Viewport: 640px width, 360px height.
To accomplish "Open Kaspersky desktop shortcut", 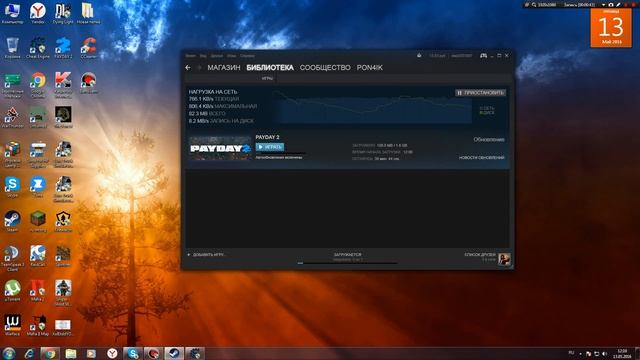I will pos(63,84).
